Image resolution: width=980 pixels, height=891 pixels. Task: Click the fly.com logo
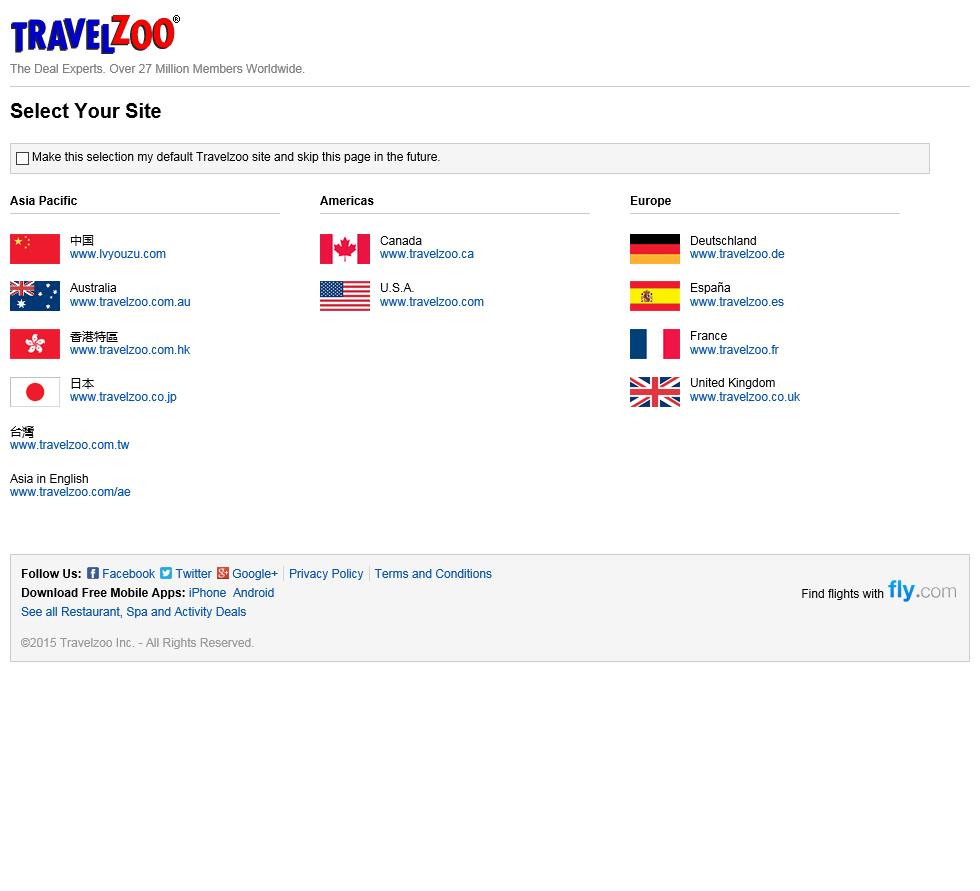tap(922, 590)
